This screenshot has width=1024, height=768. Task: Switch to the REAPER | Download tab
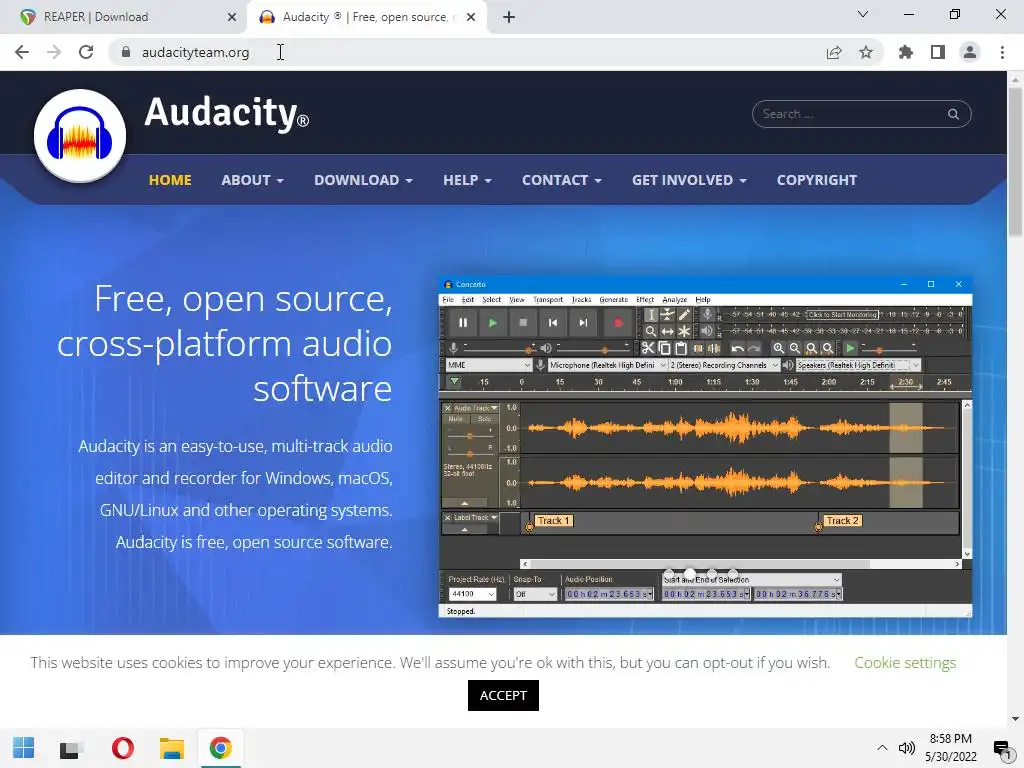124,17
